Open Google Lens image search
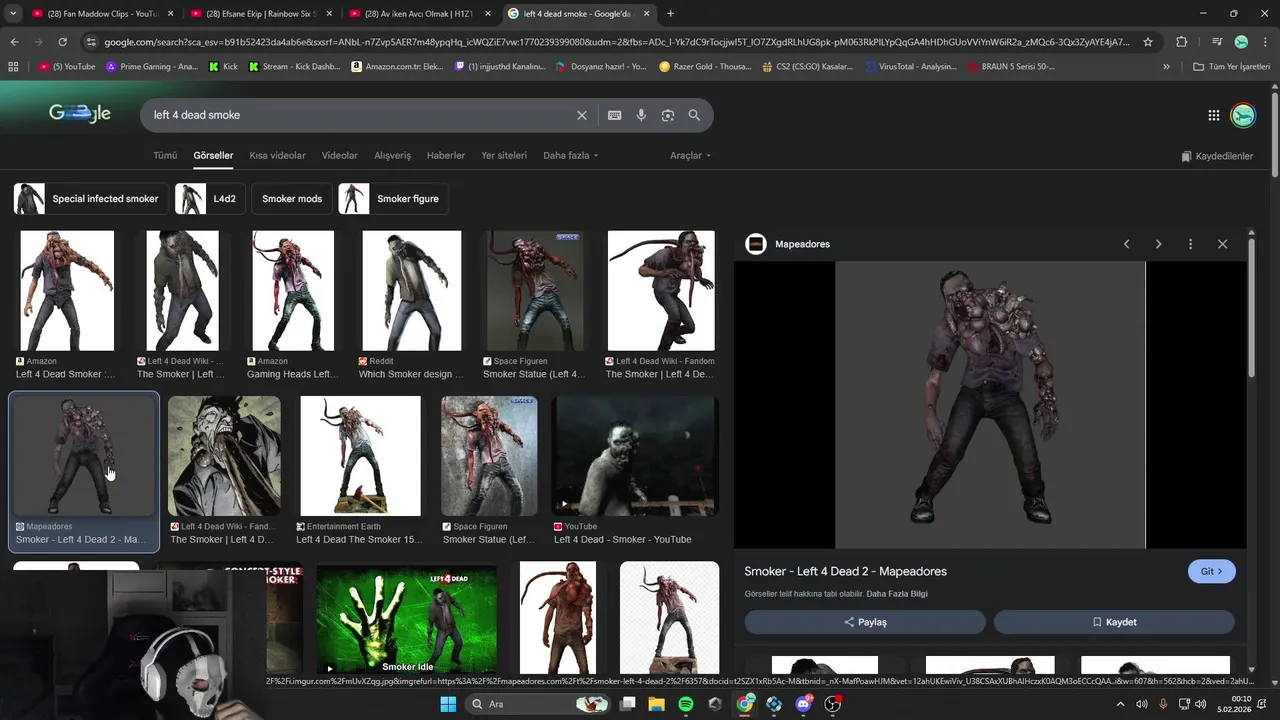The image size is (1280, 720). point(668,115)
